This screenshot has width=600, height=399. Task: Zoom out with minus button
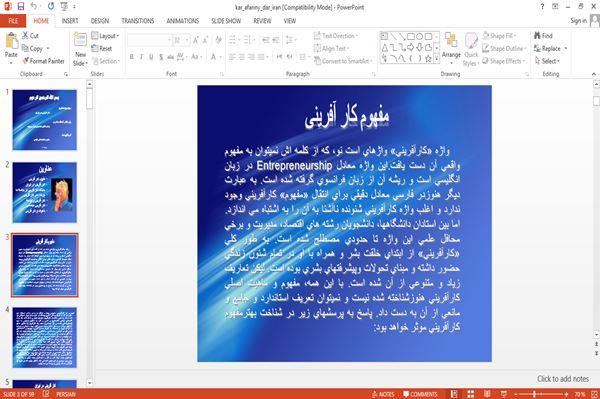point(516,394)
